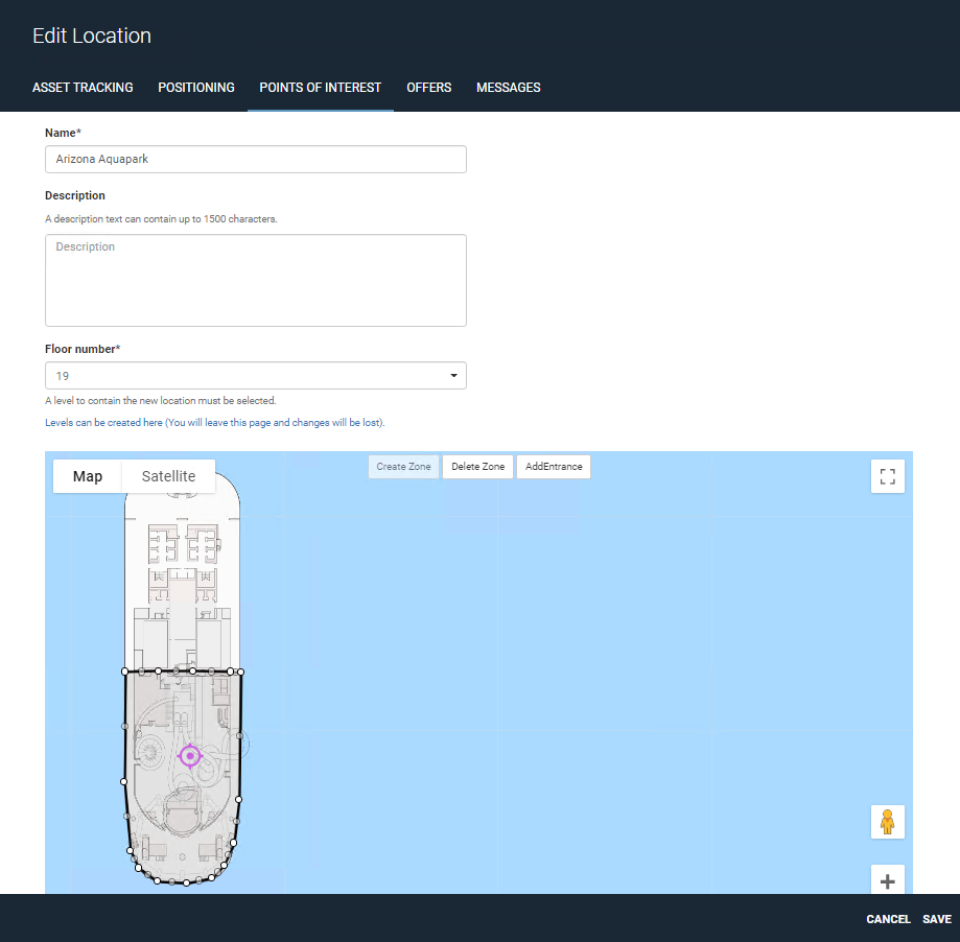Switch the map back to Map view
960x942 pixels.
click(86, 476)
